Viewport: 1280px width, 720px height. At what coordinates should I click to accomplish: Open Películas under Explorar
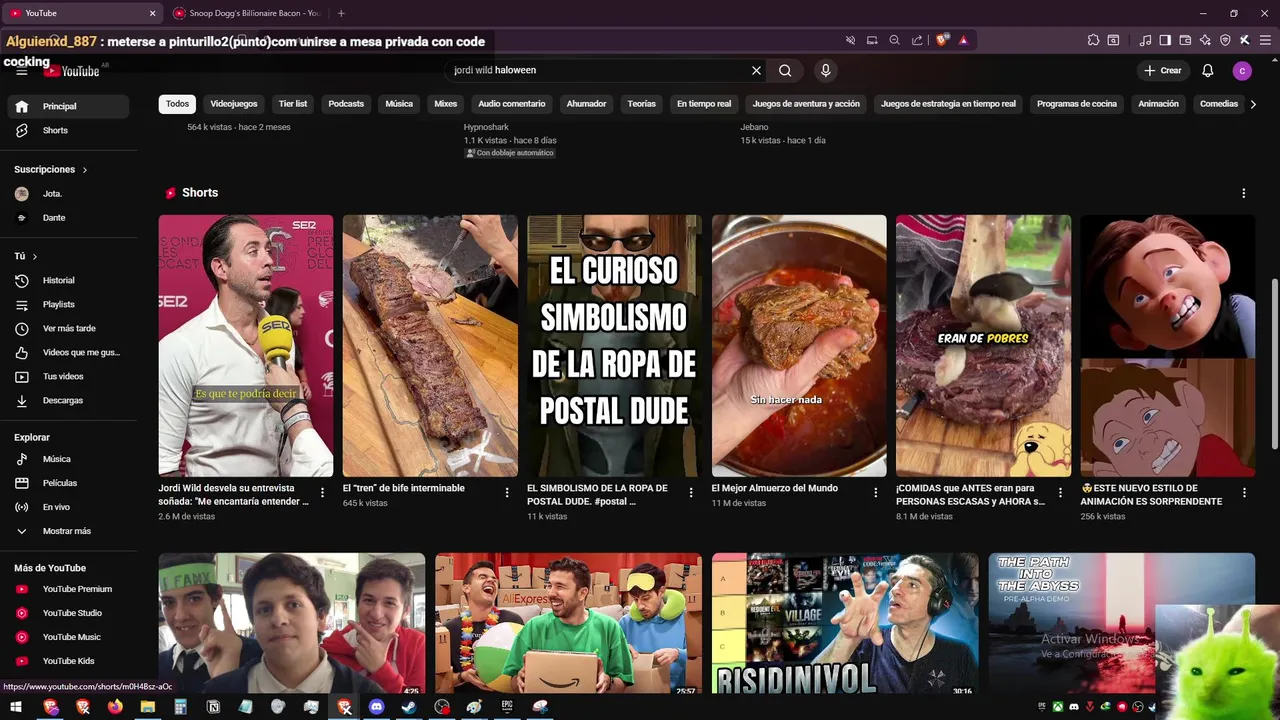(68, 483)
